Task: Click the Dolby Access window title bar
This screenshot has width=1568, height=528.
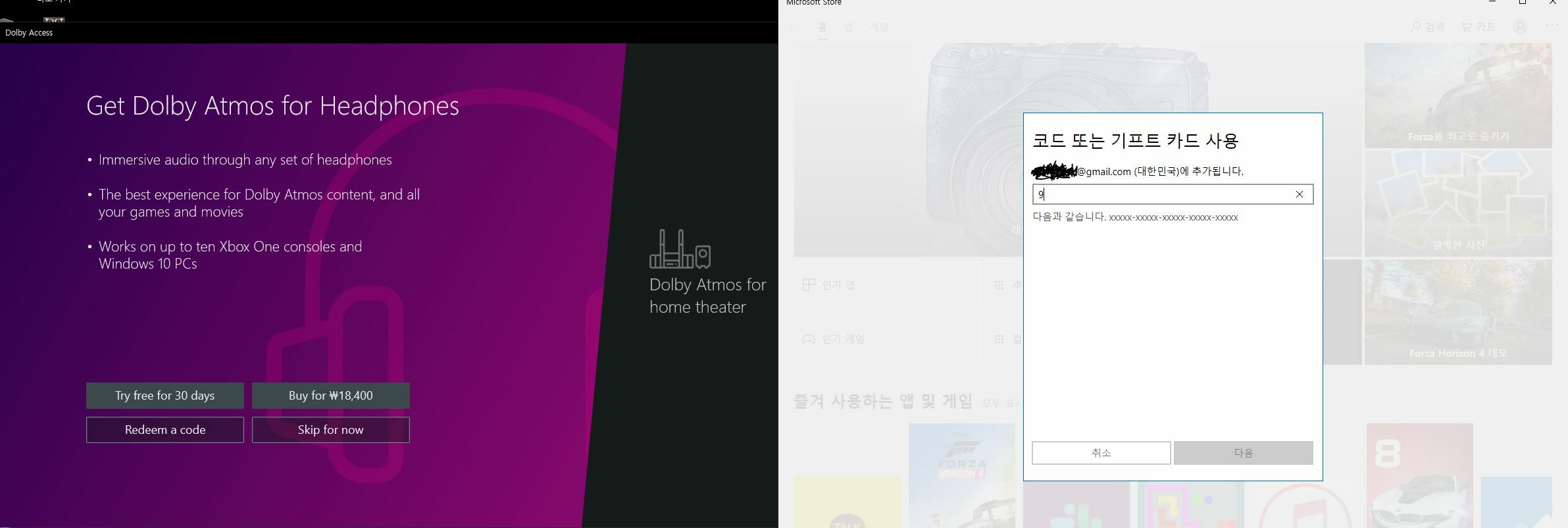Action: coord(389,32)
